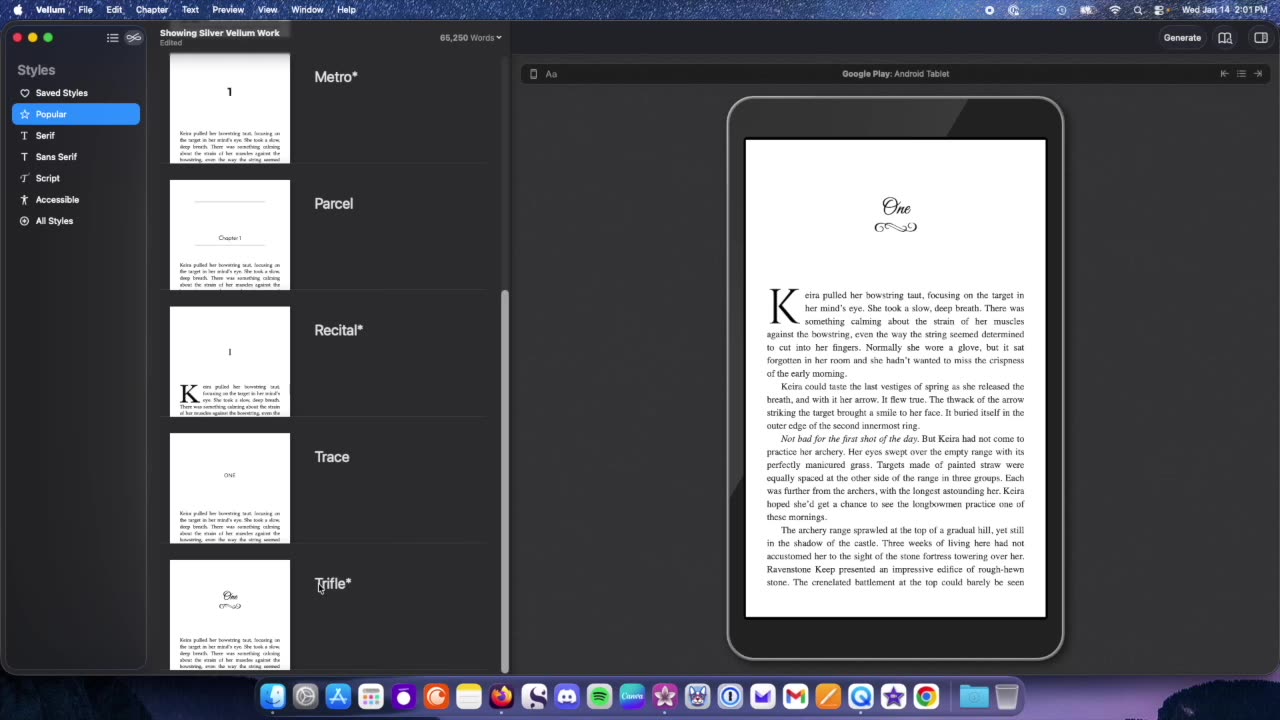The width and height of the screenshot is (1280, 720).
Task: Click the Trace style name
Action: pyautogui.click(x=332, y=457)
